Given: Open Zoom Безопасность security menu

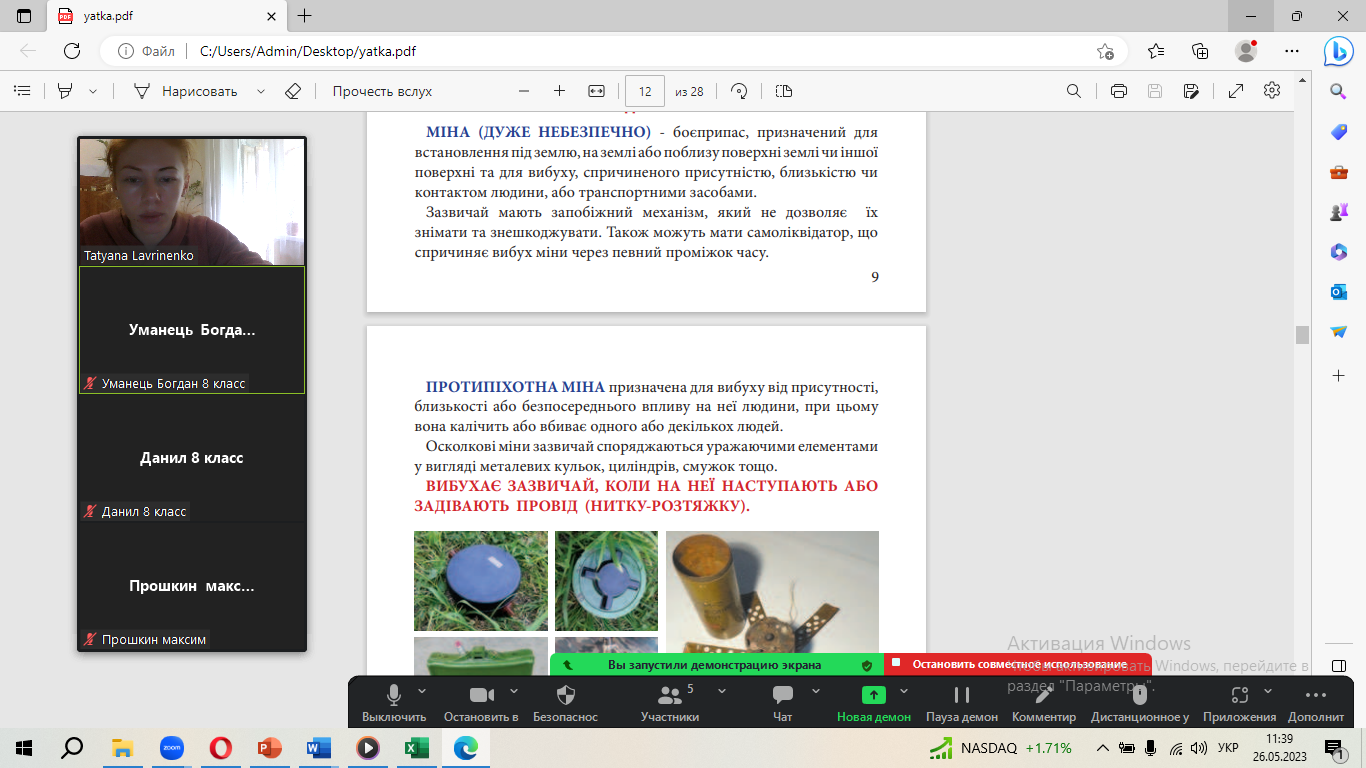Looking at the screenshot, I should coord(565,702).
